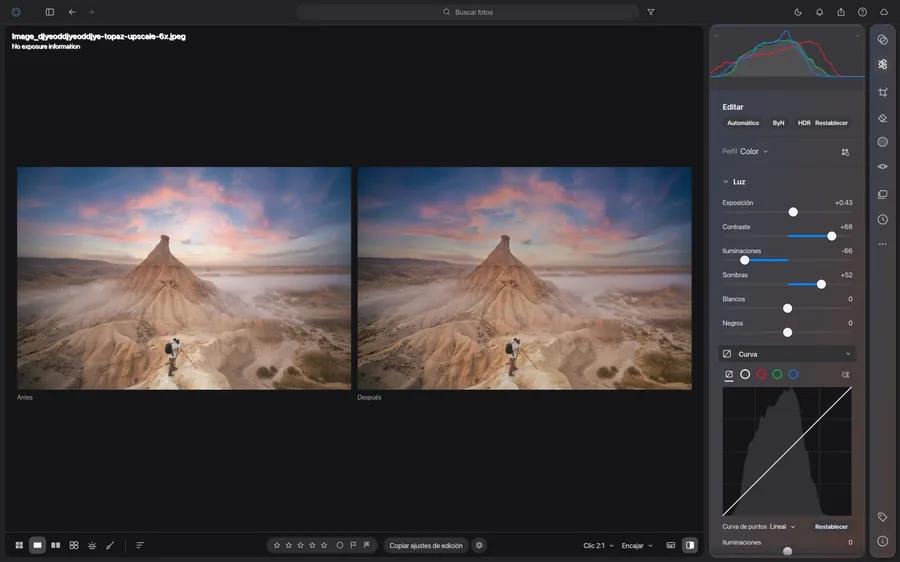Open the gear next to Copiar ajustes
Viewport: 900px width, 562px height.
coord(479,545)
